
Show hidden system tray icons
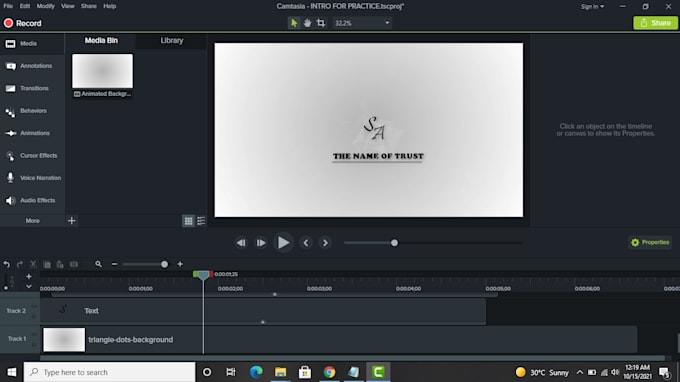(579, 372)
